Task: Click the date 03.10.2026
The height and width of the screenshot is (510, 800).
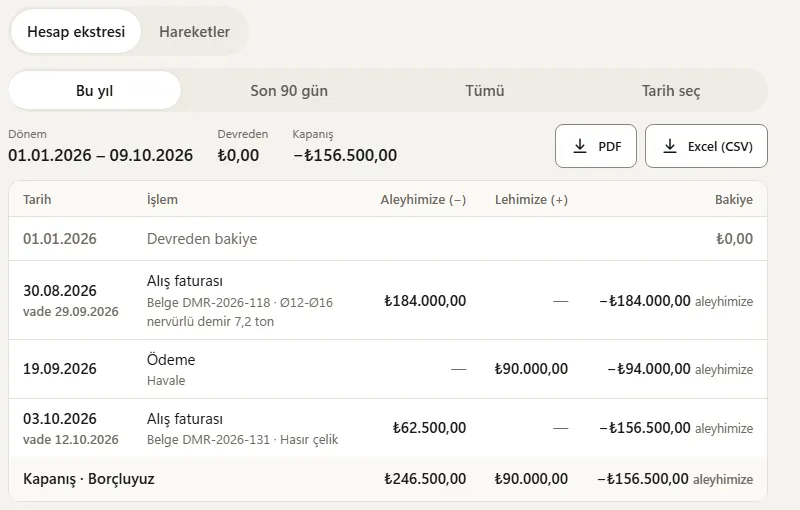Action: (60, 419)
